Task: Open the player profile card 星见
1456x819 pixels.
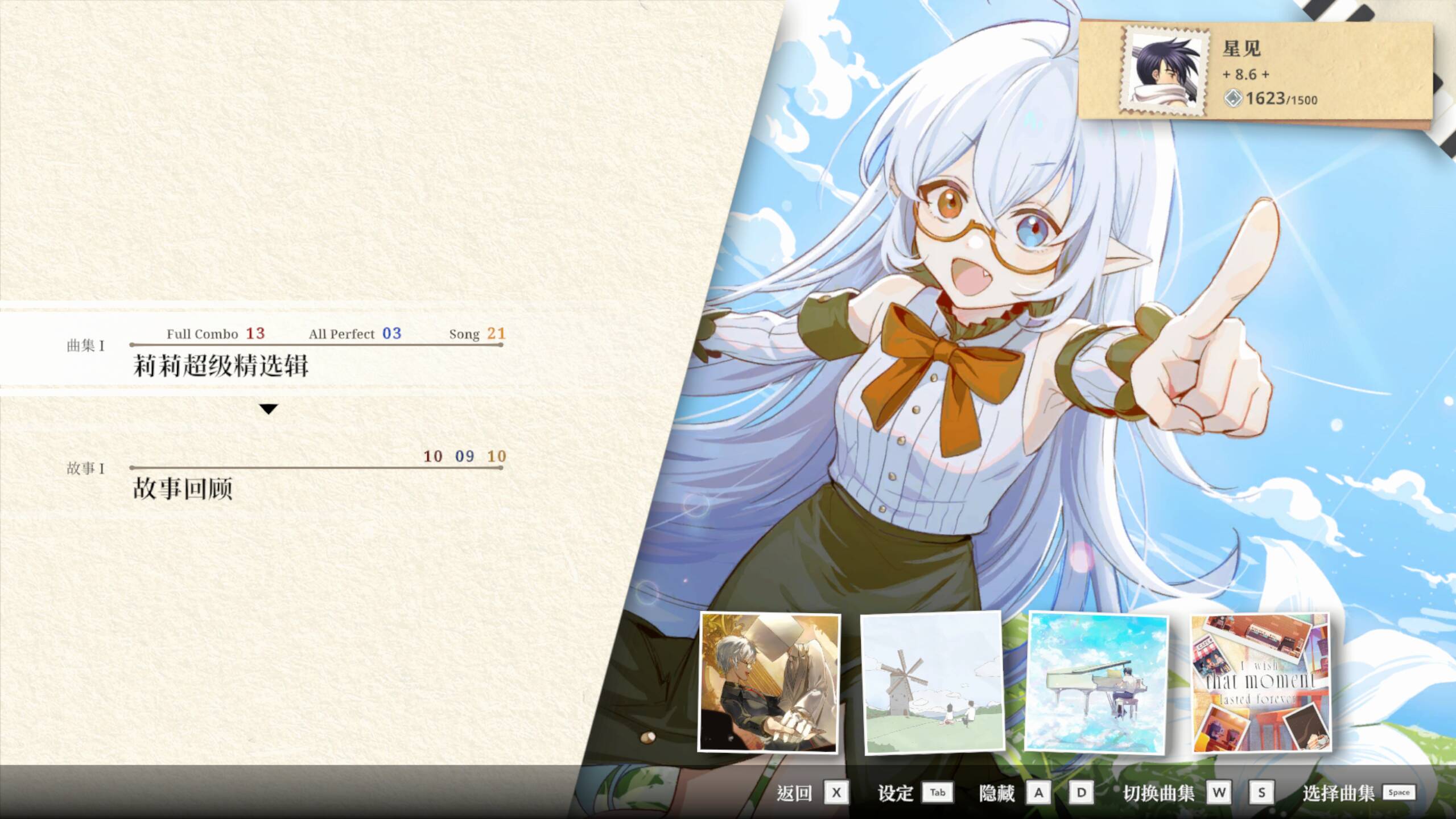Action: [1255, 71]
